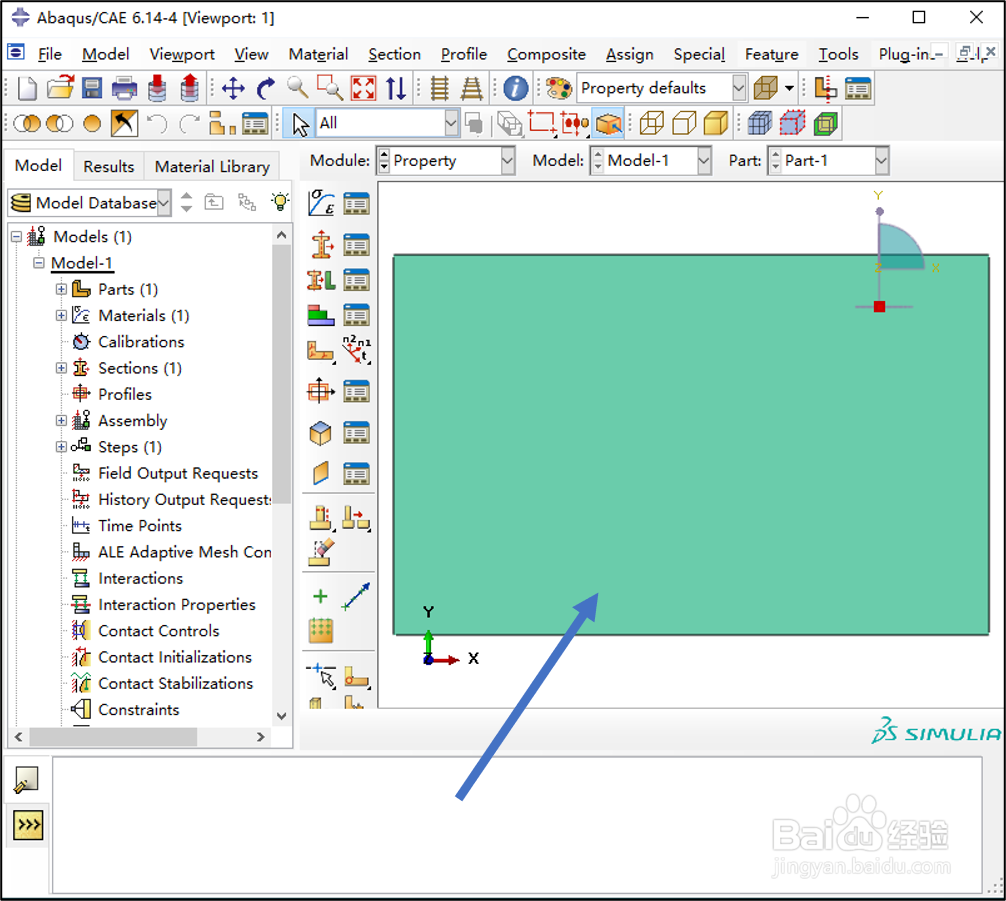Screen dimensions: 1006x901
Task: Click the model tree horizontal scrollbar
Action: 113,737
